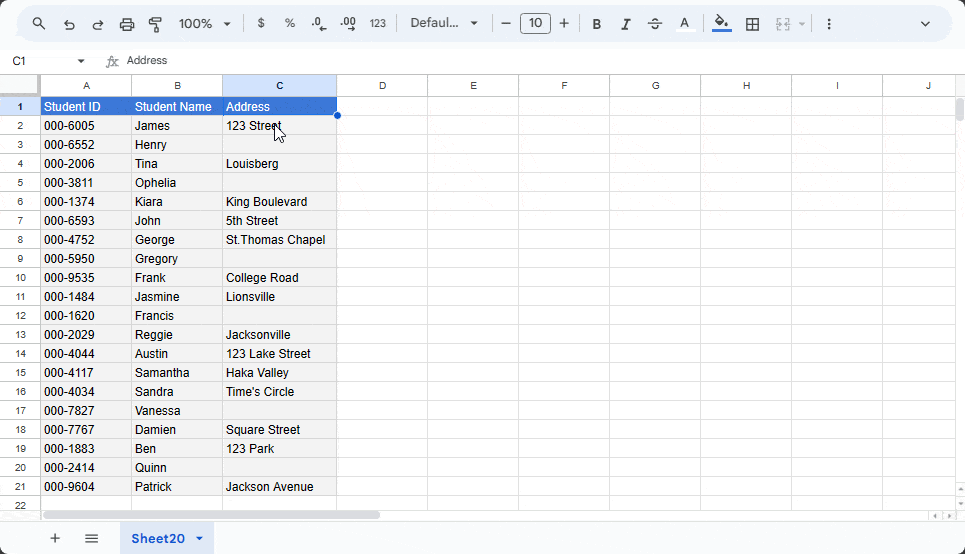
Task: Open the all sheets list icon
Action: click(x=91, y=539)
